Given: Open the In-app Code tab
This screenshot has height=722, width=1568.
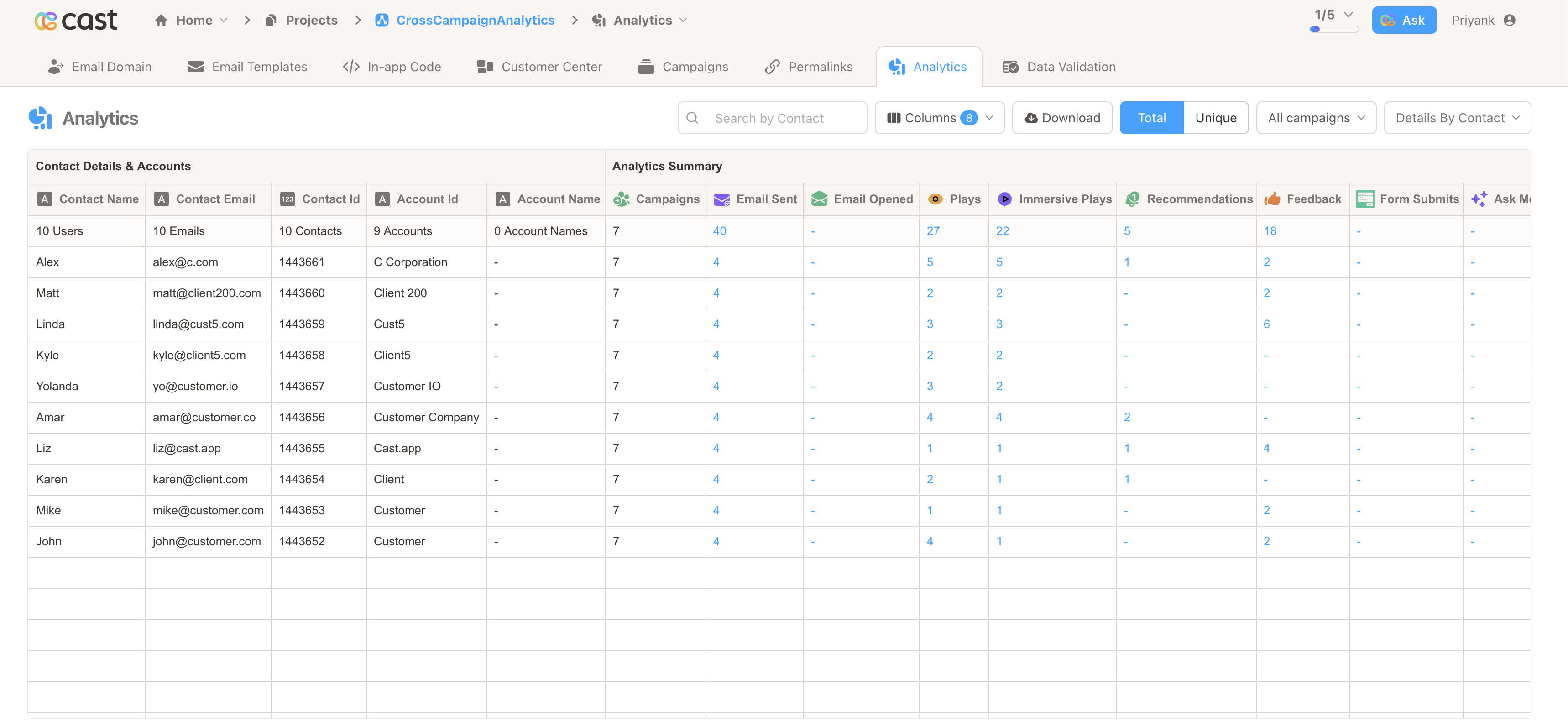Looking at the screenshot, I should [x=392, y=66].
